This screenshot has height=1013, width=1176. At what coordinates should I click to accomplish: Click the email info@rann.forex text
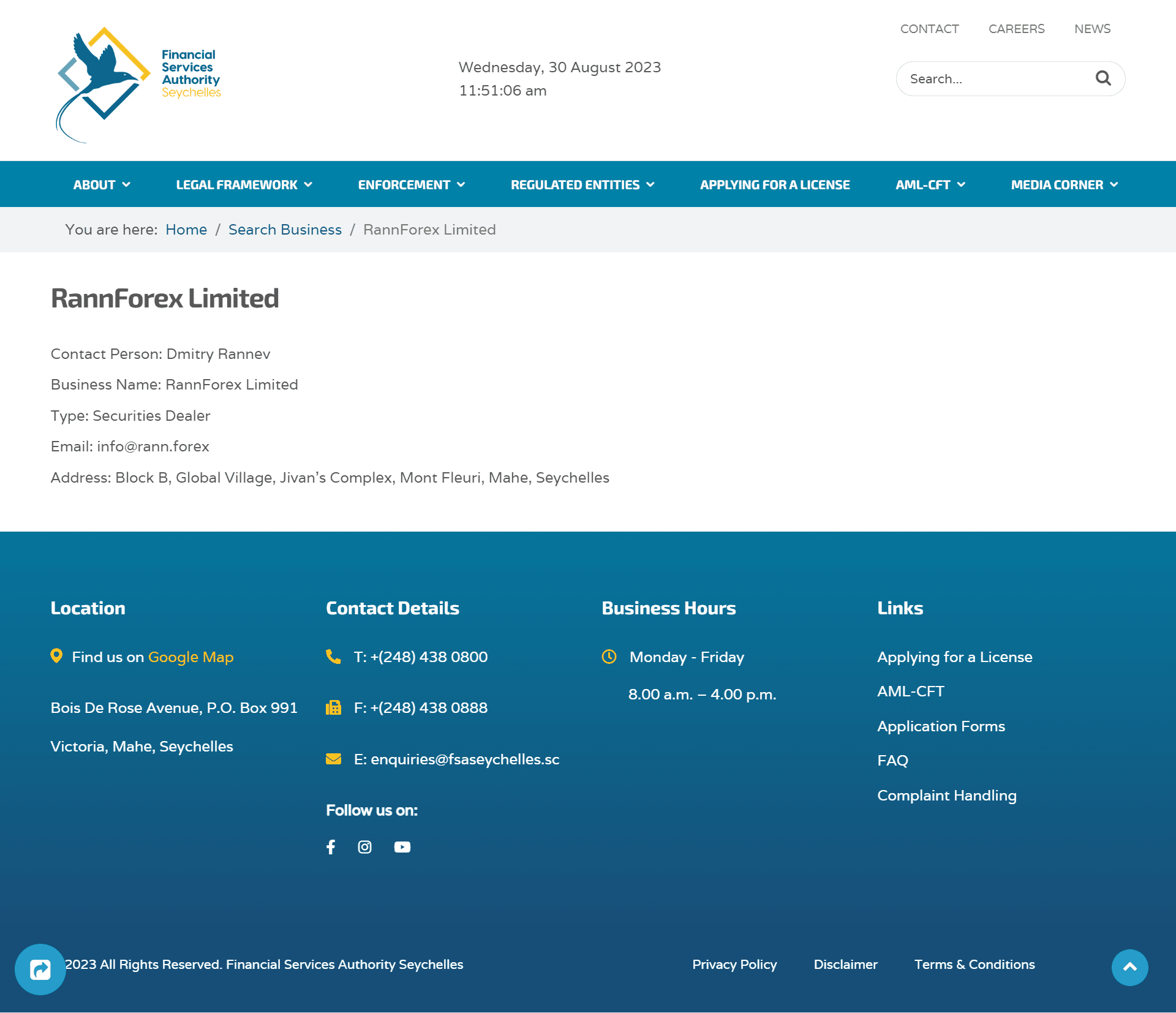tap(153, 446)
